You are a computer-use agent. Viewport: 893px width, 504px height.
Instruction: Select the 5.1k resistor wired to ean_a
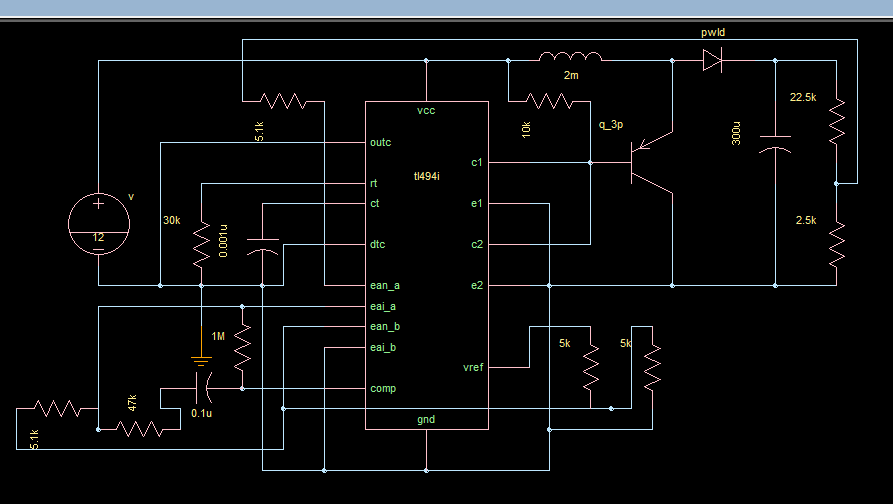[283, 101]
